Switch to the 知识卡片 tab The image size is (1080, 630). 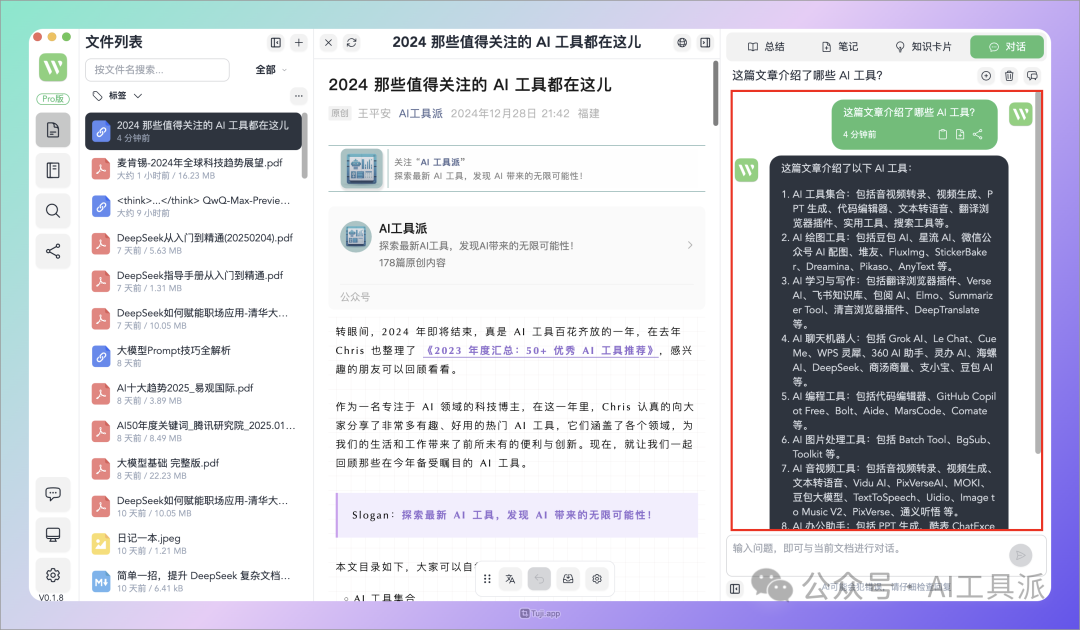923,47
